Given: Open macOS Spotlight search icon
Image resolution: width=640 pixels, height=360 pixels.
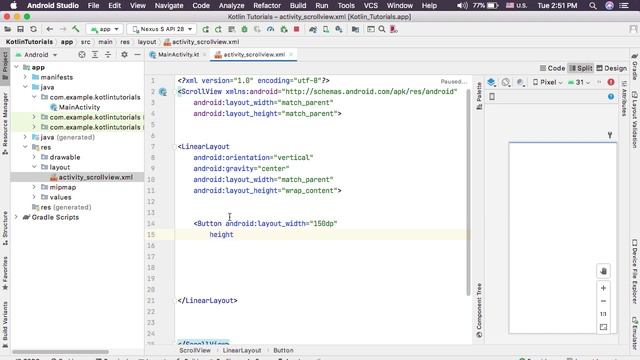Looking at the screenshot, I should (593, 6).
